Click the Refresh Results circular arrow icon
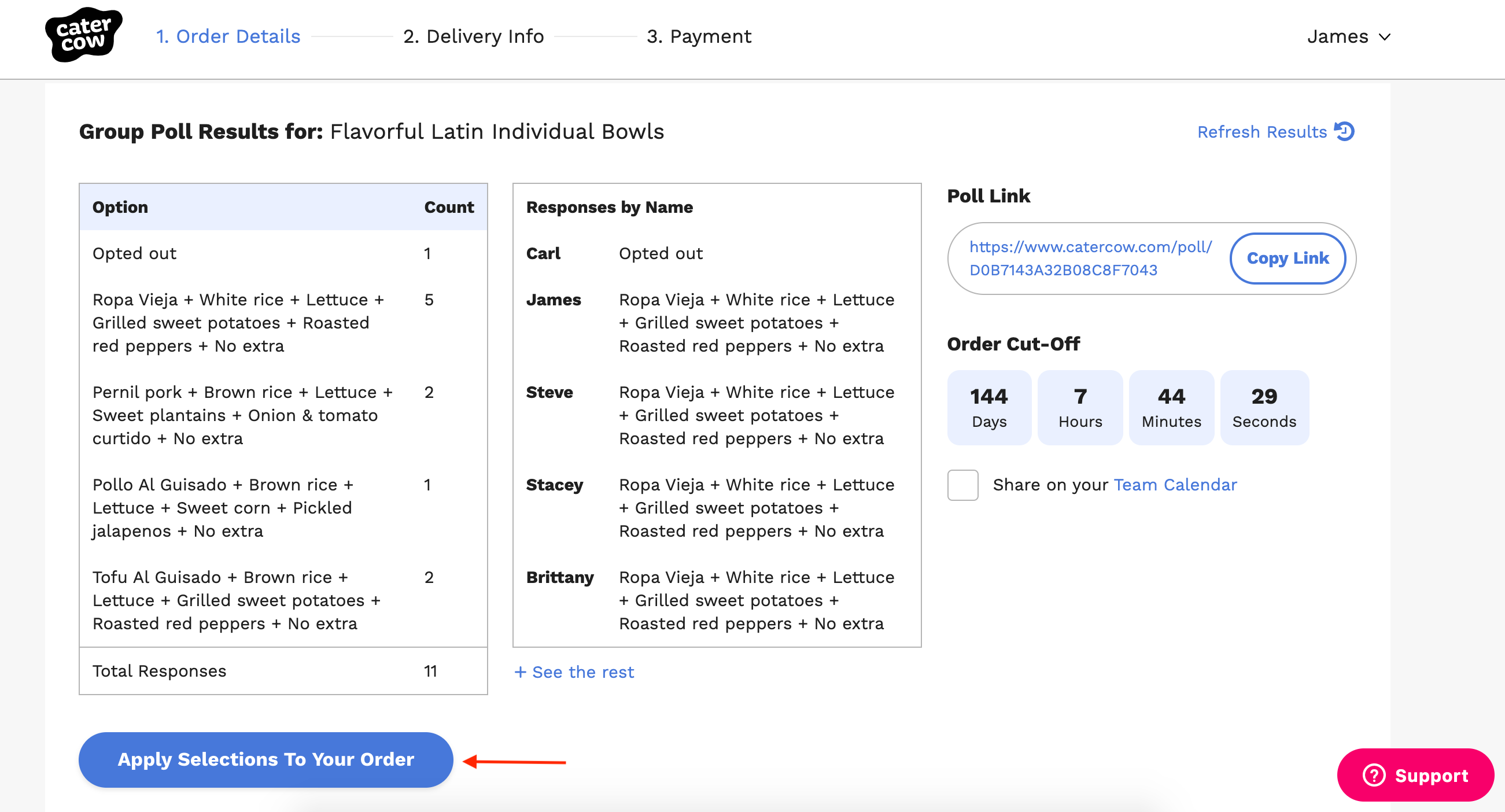Viewport: 1505px width, 812px height. 1344,131
